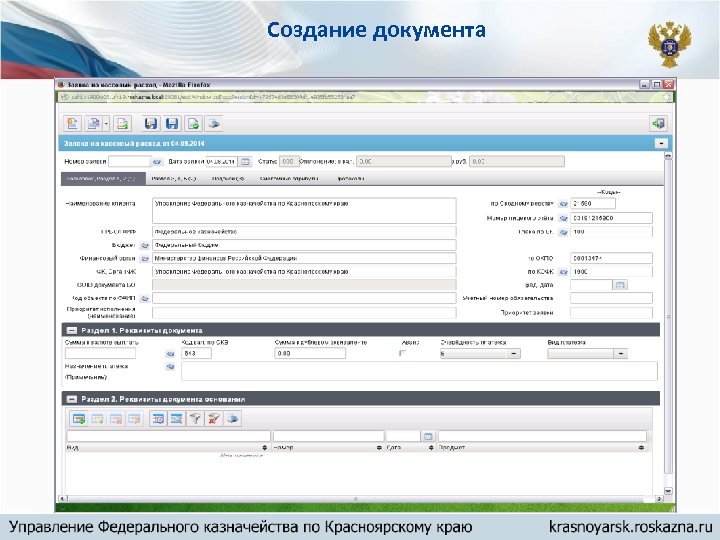Click the Приоритет заявки input field
Screen dimensions: 720x540
tap(611, 313)
